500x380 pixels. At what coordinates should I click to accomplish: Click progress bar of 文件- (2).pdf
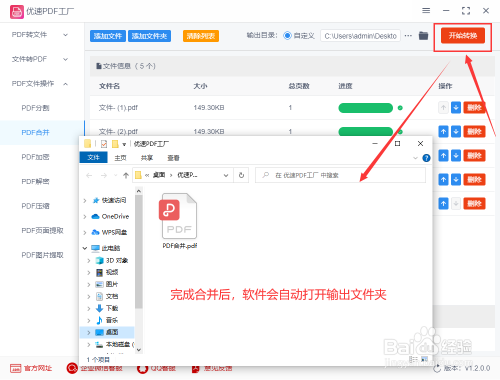[x=365, y=131]
